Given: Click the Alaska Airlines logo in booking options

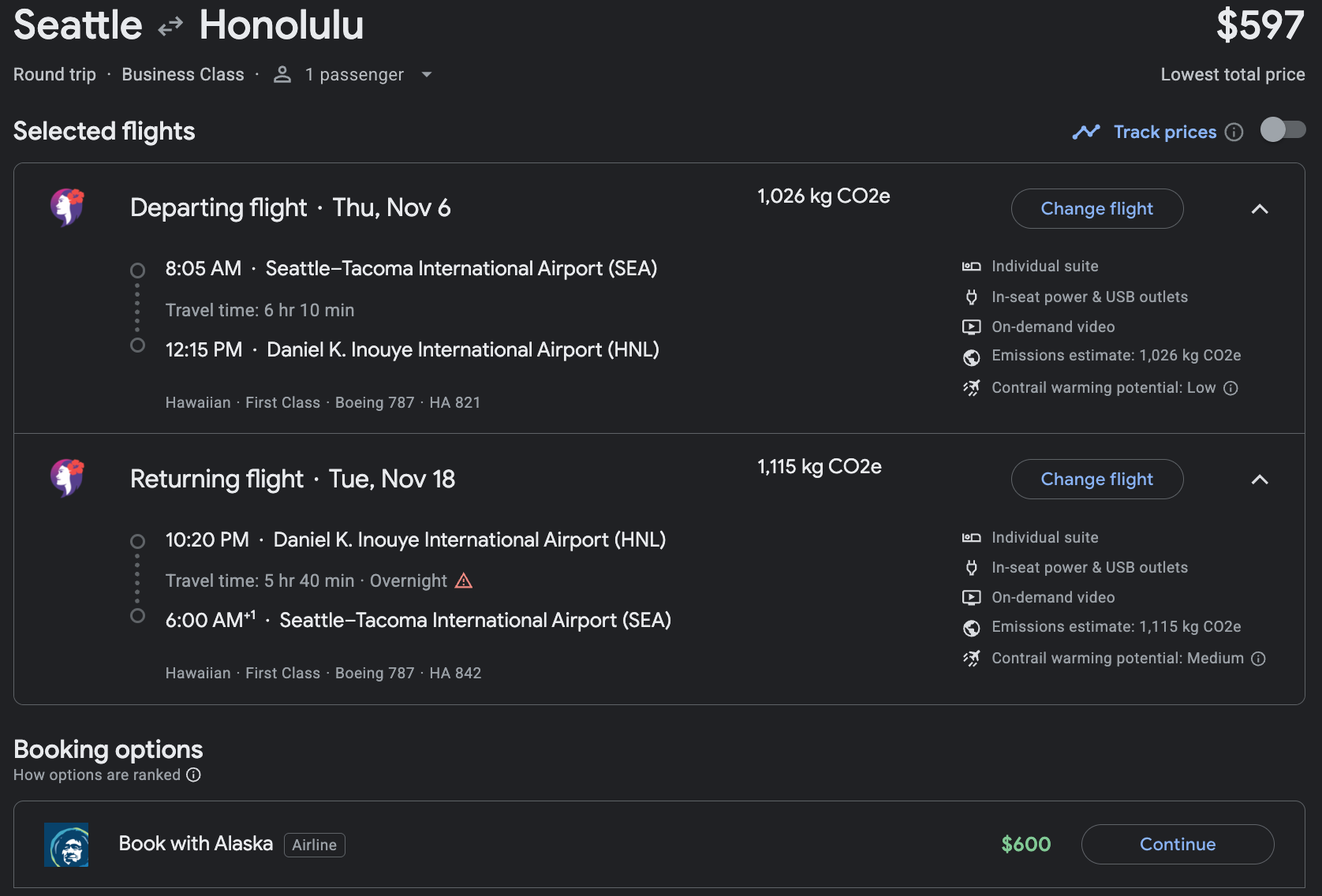Looking at the screenshot, I should pyautogui.click(x=66, y=845).
